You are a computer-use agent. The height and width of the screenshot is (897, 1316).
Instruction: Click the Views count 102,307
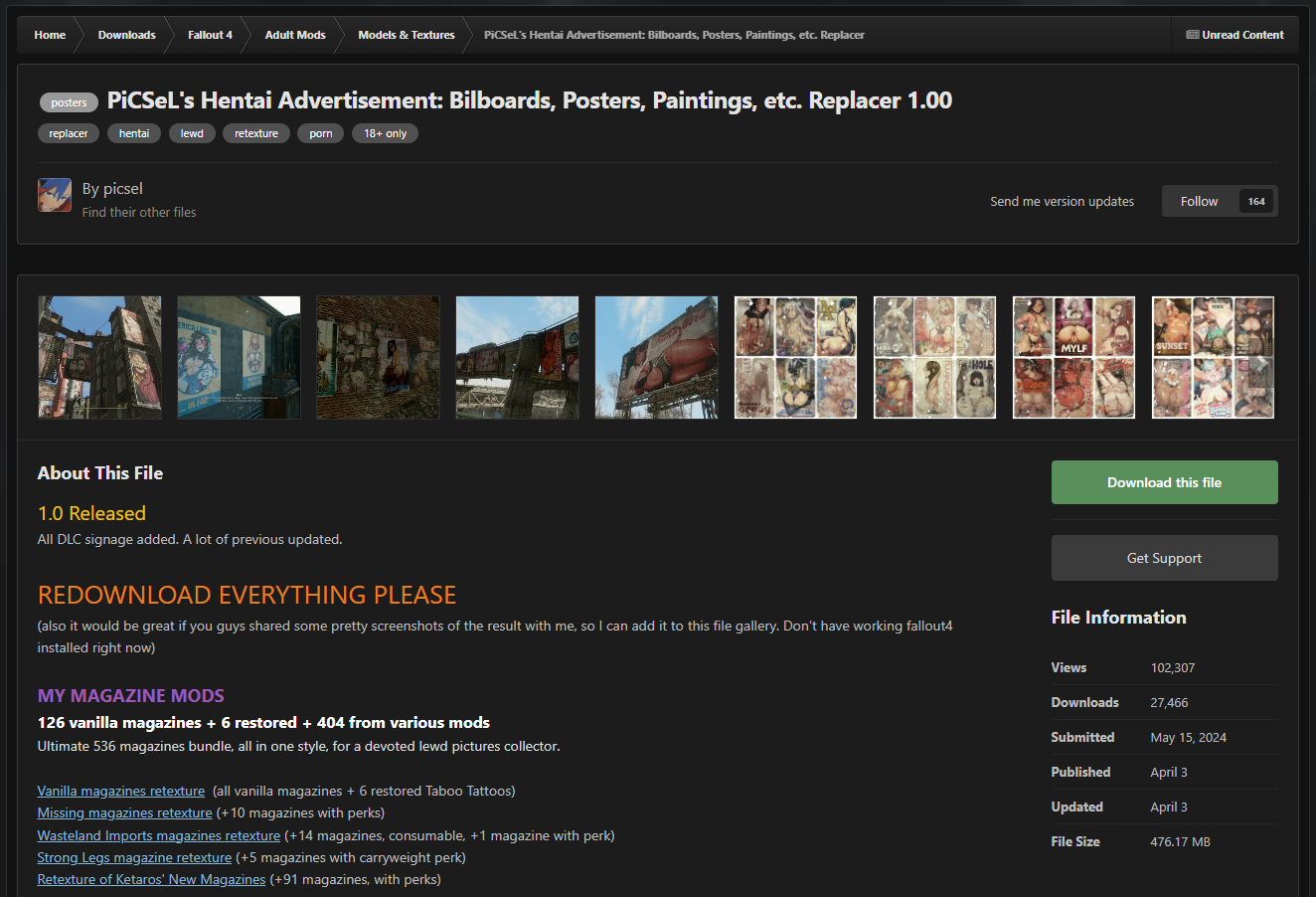[1173, 667]
